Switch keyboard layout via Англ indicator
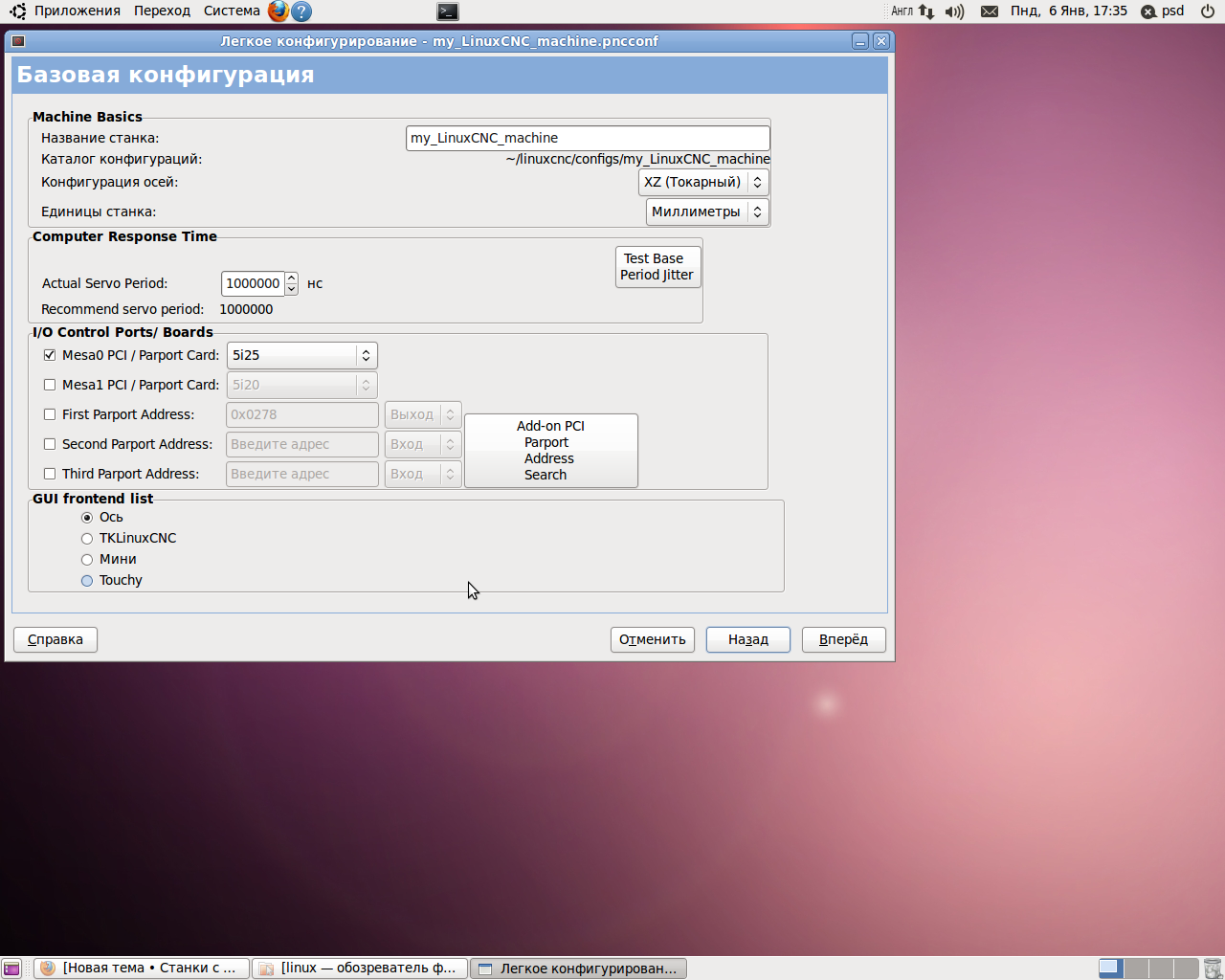1225x980 pixels. (902, 11)
